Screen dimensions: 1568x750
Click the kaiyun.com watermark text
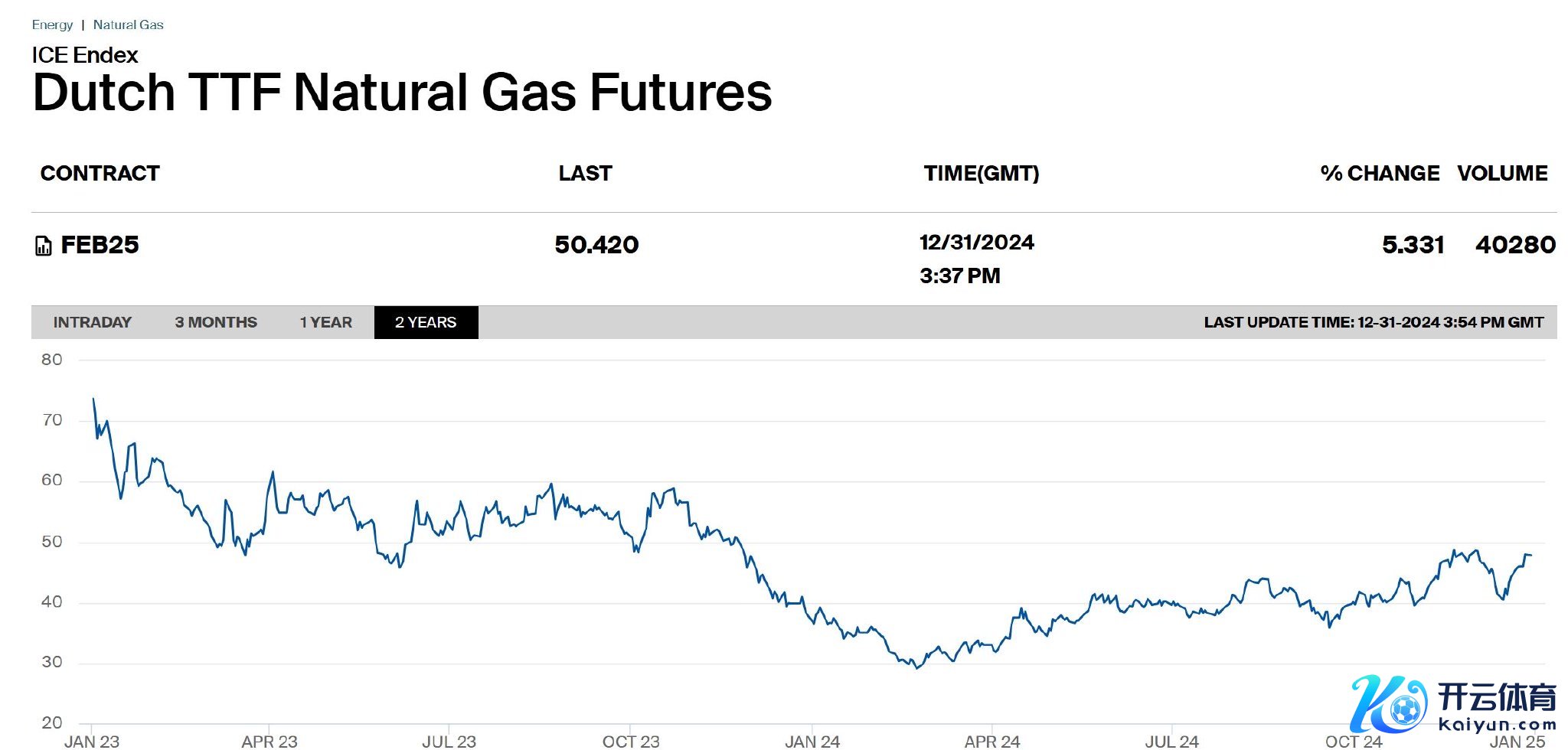coord(1497,725)
